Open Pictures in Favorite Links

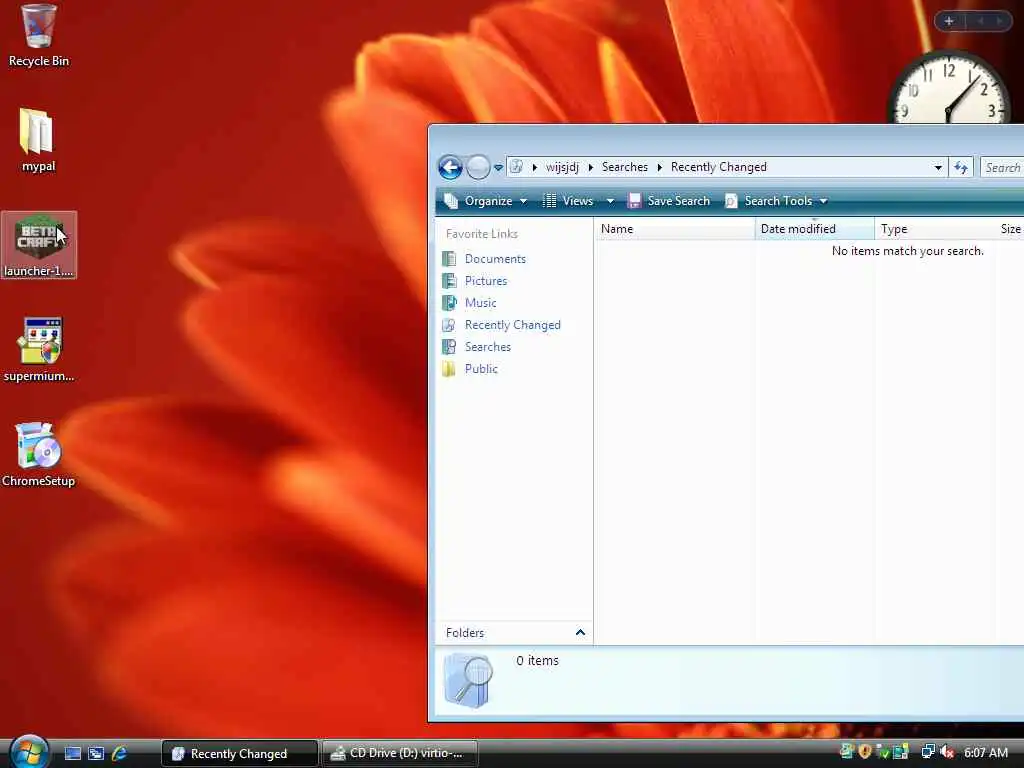click(x=475, y=281)
